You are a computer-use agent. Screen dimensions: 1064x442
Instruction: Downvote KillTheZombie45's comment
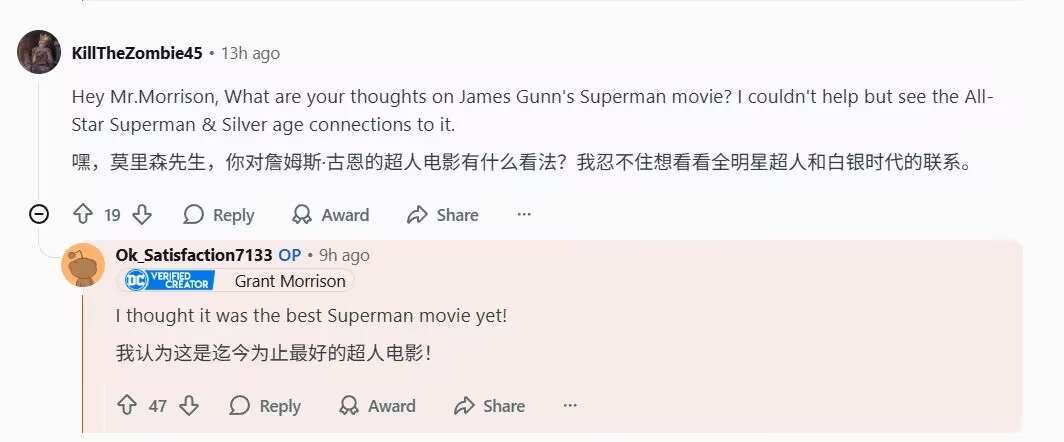pyautogui.click(x=142, y=214)
